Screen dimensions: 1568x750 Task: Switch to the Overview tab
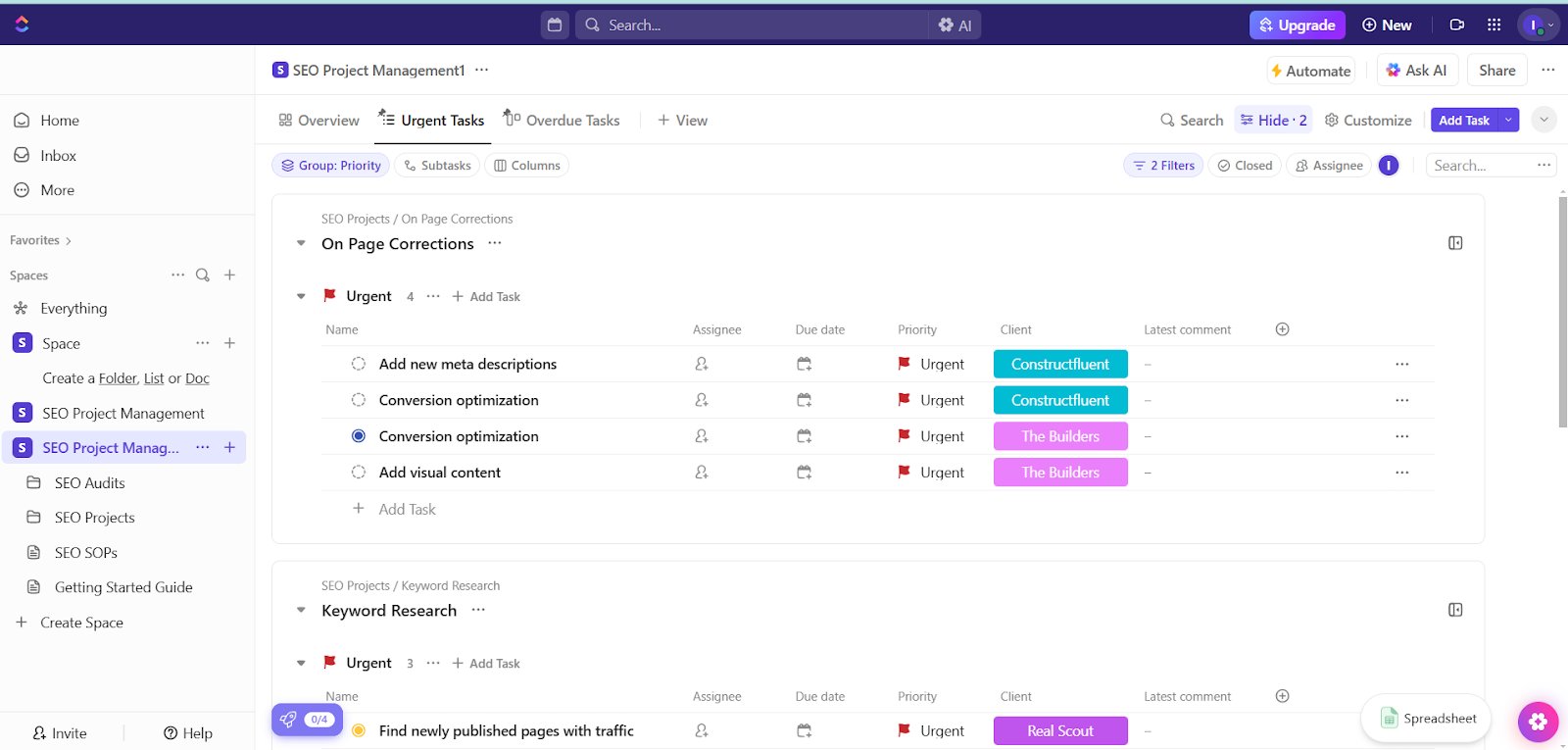pyautogui.click(x=318, y=121)
